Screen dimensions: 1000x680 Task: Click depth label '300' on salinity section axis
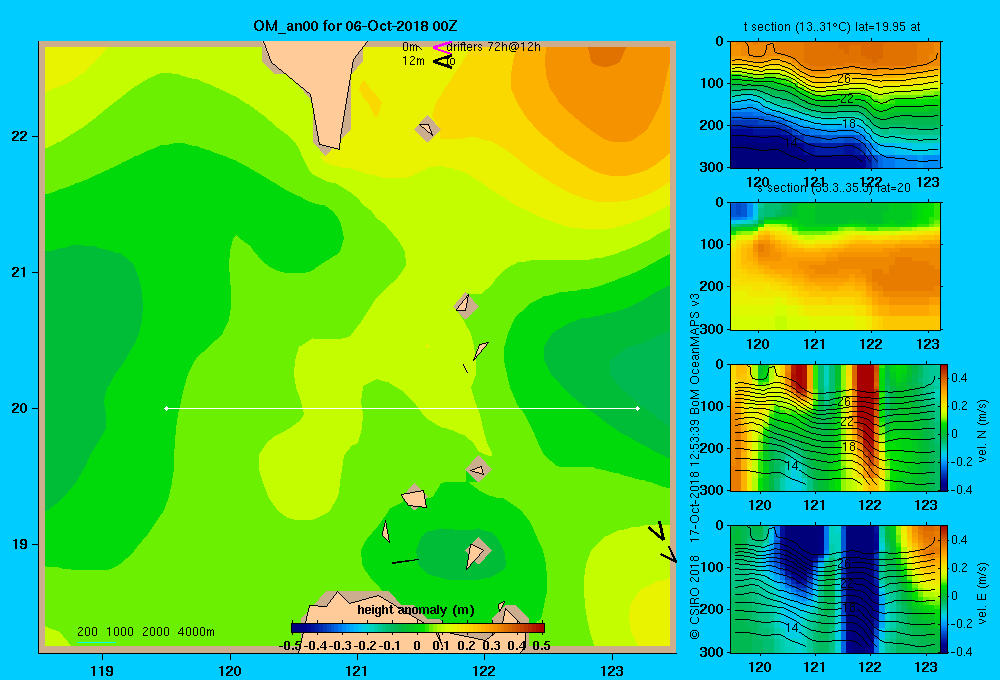(711, 329)
